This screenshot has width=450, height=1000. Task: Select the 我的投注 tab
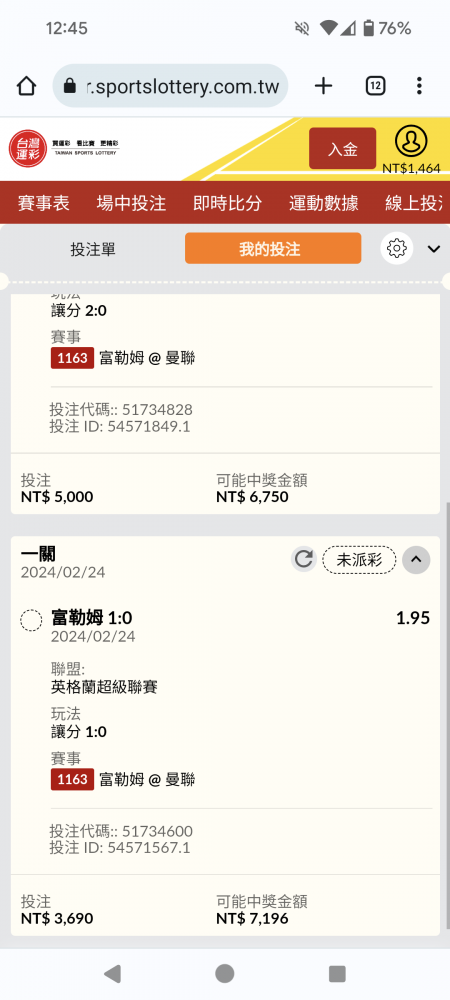click(273, 248)
